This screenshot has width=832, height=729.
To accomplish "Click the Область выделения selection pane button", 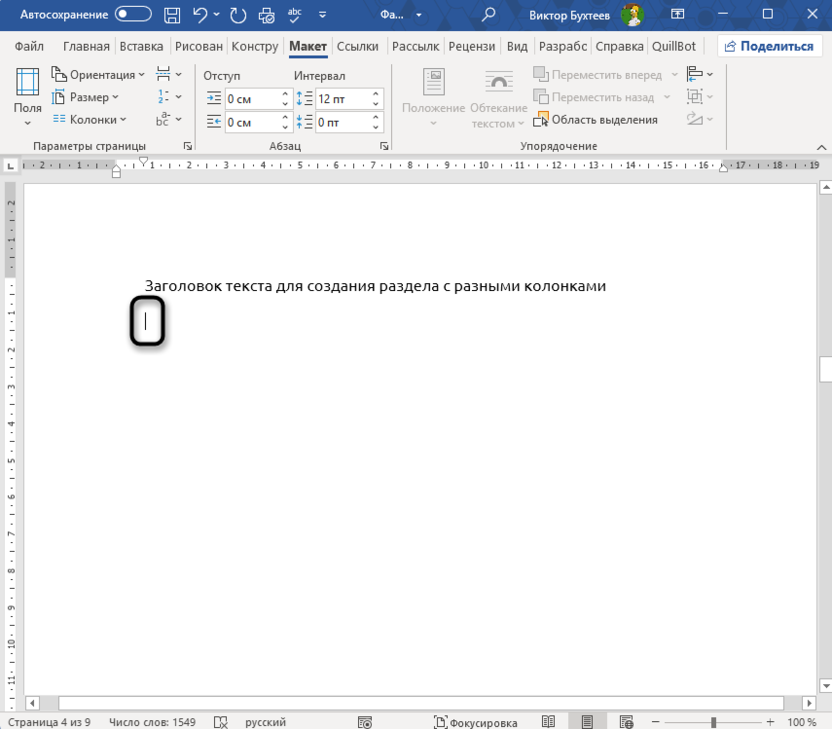I will click(x=596, y=120).
